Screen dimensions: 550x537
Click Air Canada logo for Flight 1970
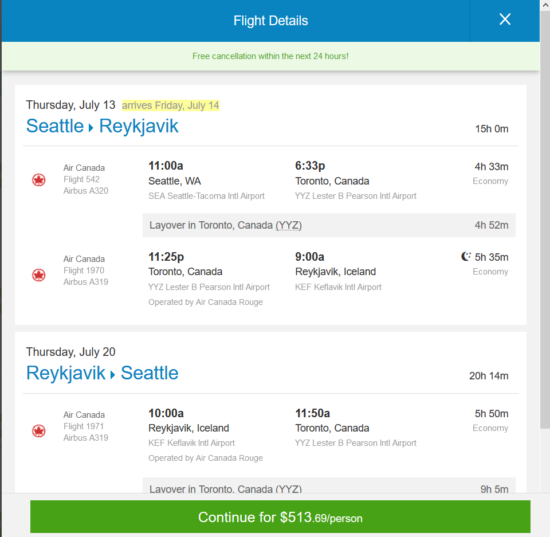point(39,275)
